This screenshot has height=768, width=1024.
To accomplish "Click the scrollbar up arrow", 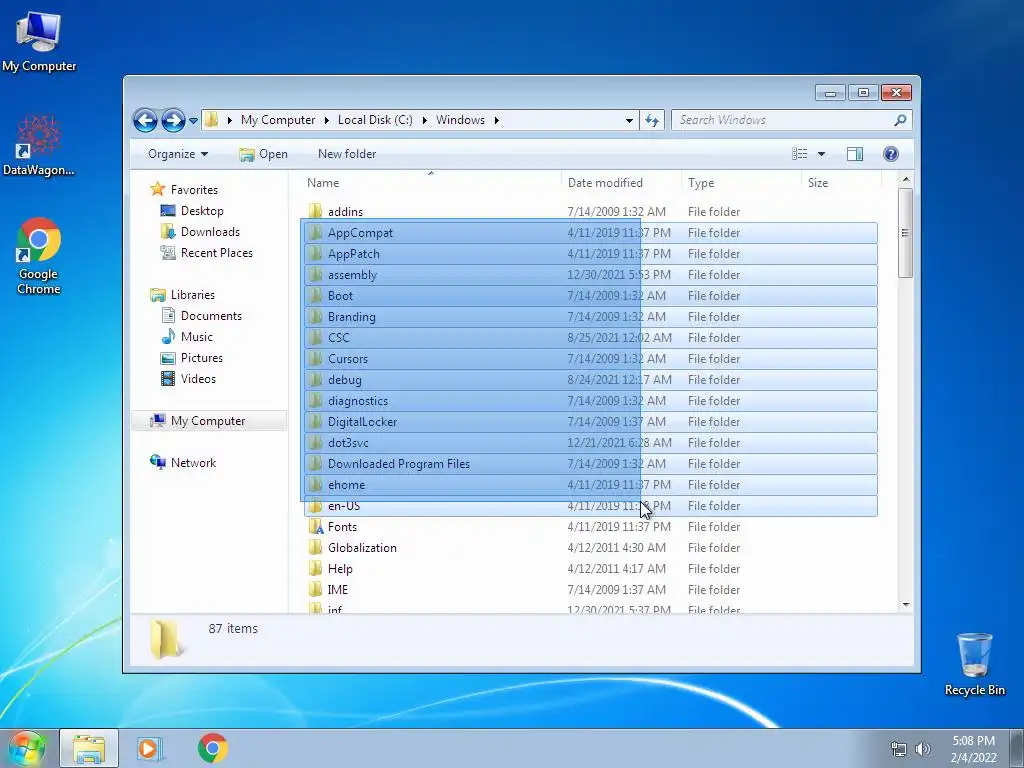I will [x=905, y=179].
